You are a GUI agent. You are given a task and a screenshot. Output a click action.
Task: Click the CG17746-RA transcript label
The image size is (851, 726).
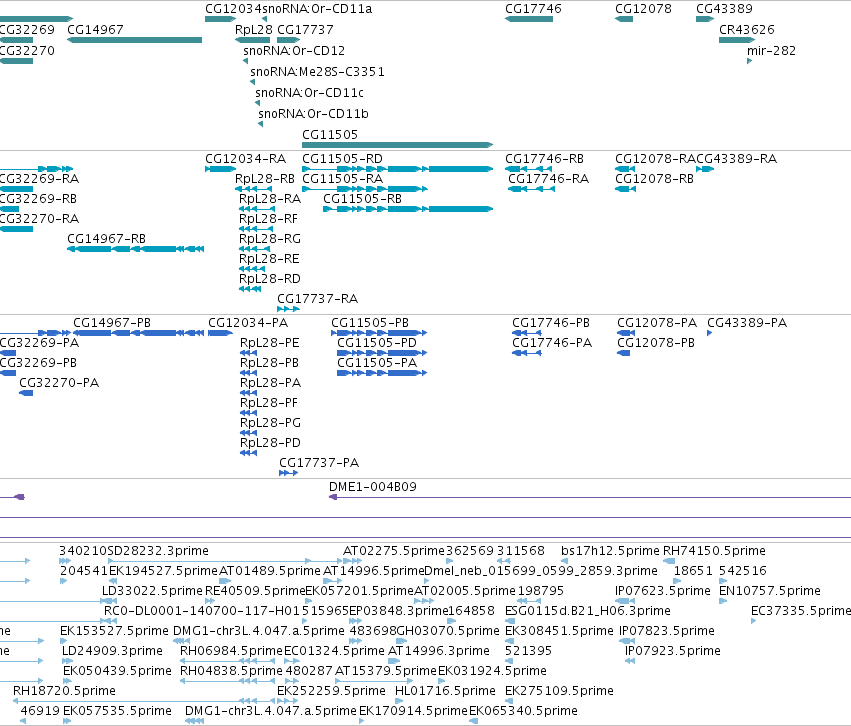[548, 179]
